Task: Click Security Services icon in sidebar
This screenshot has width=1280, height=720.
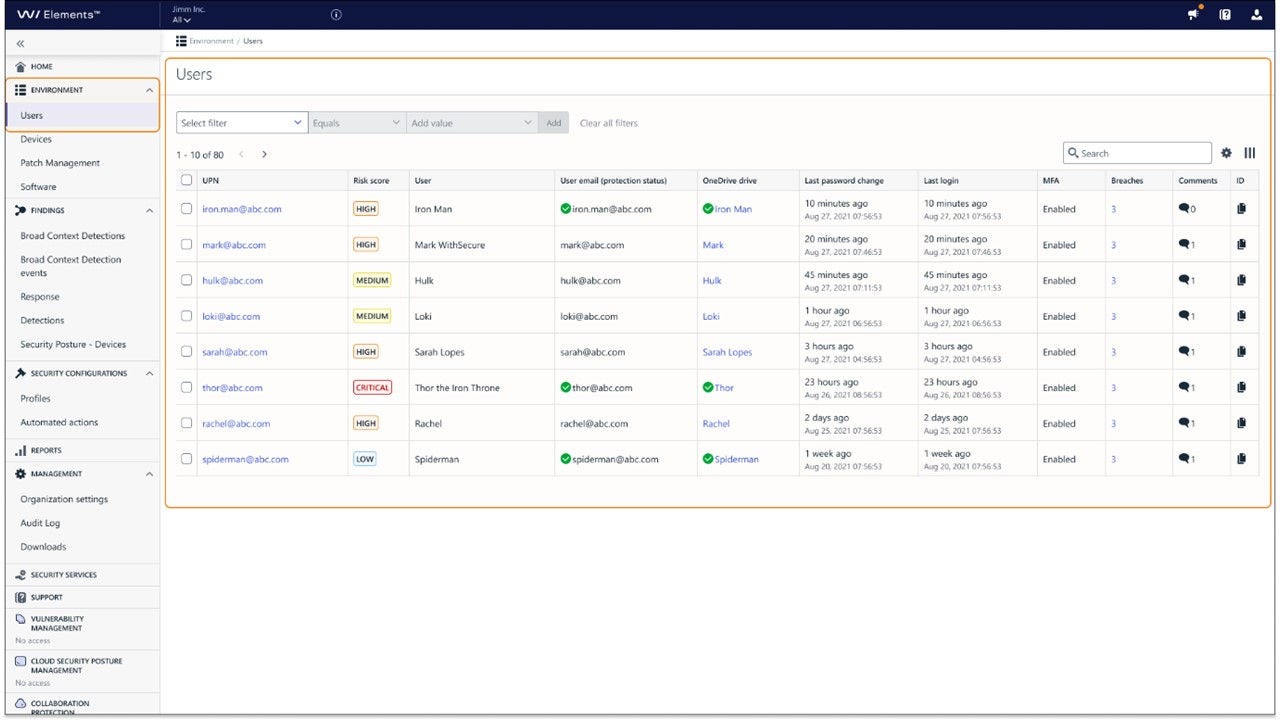Action: click(x=21, y=575)
